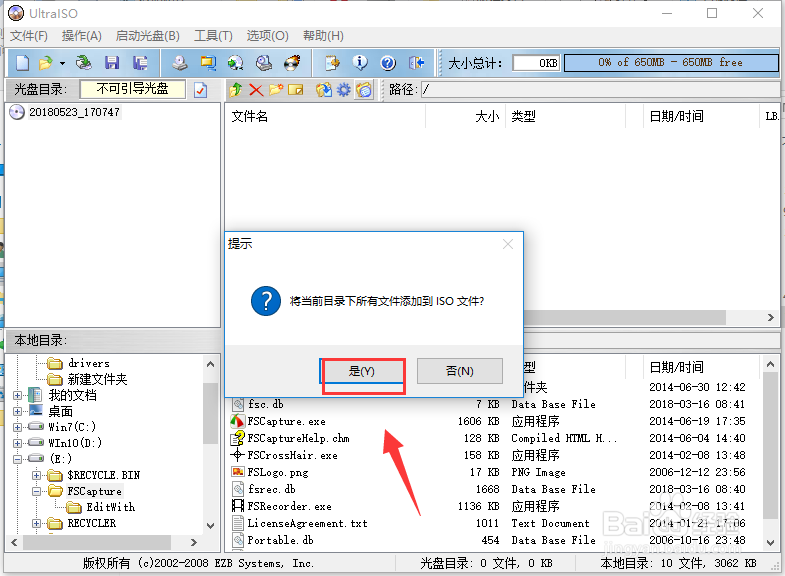Open the 启动光盘(B) menu
This screenshot has width=785, height=576.
(148, 36)
